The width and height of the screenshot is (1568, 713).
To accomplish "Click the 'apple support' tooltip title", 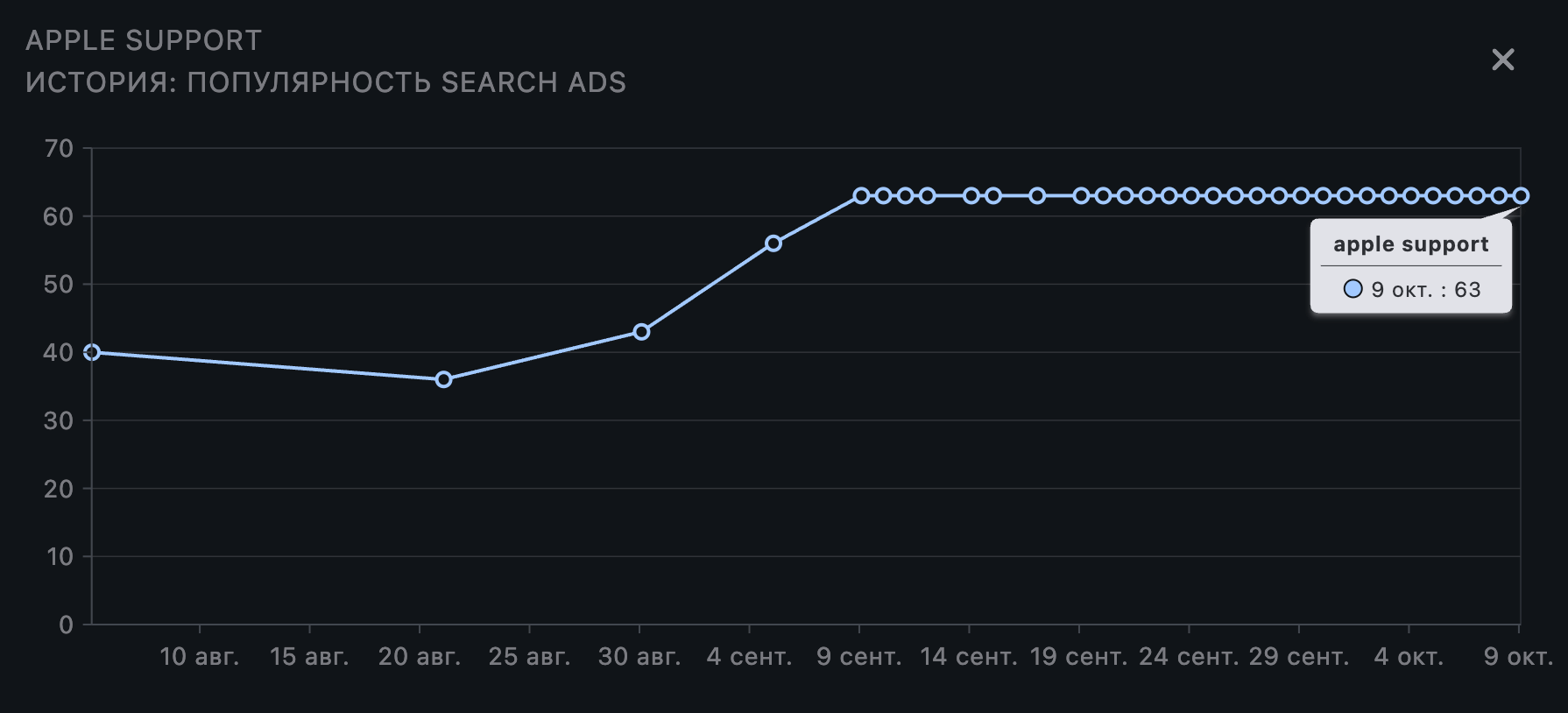I will [x=1411, y=244].
